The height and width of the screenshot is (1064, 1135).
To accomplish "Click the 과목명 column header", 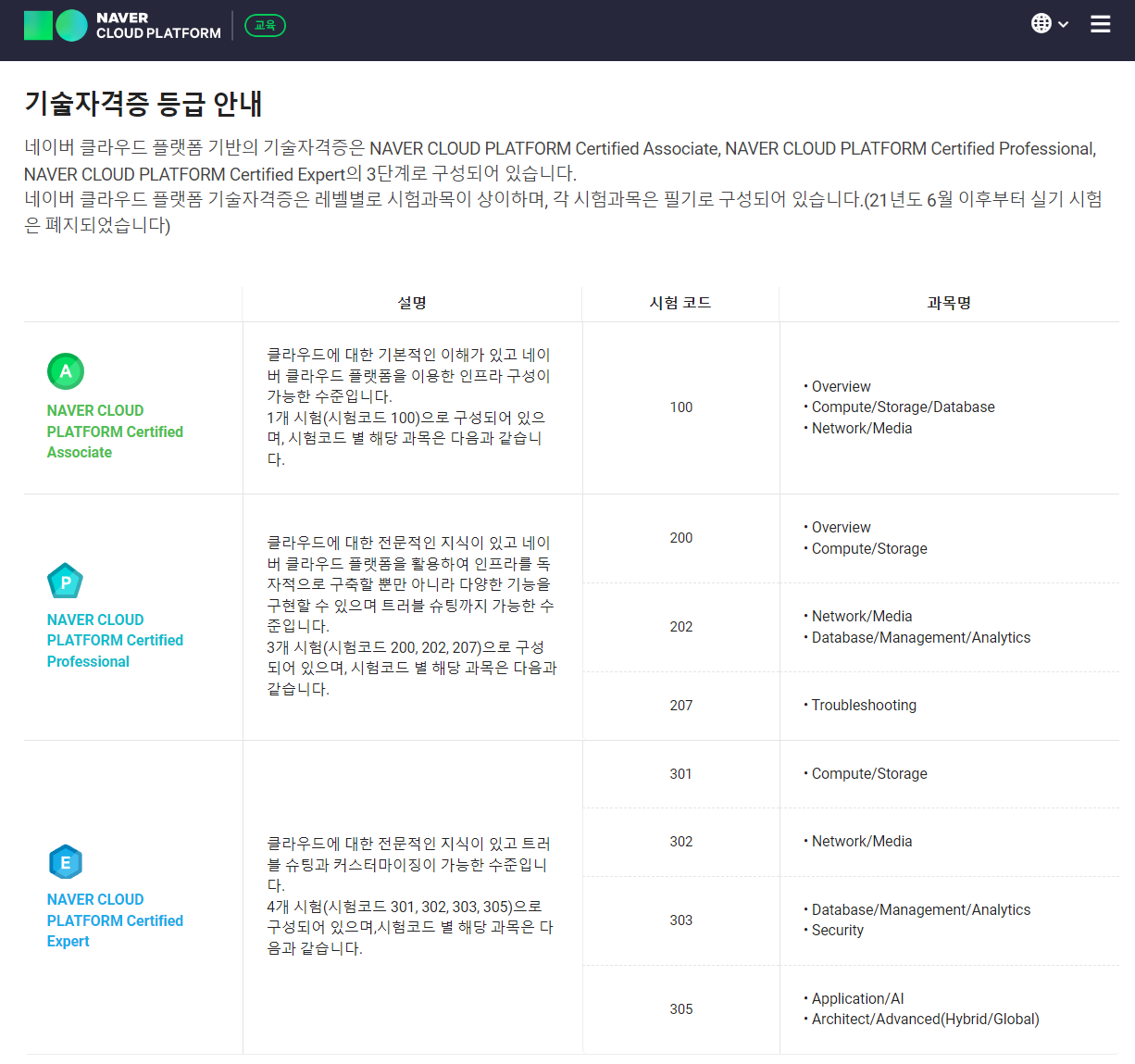I will (x=949, y=303).
